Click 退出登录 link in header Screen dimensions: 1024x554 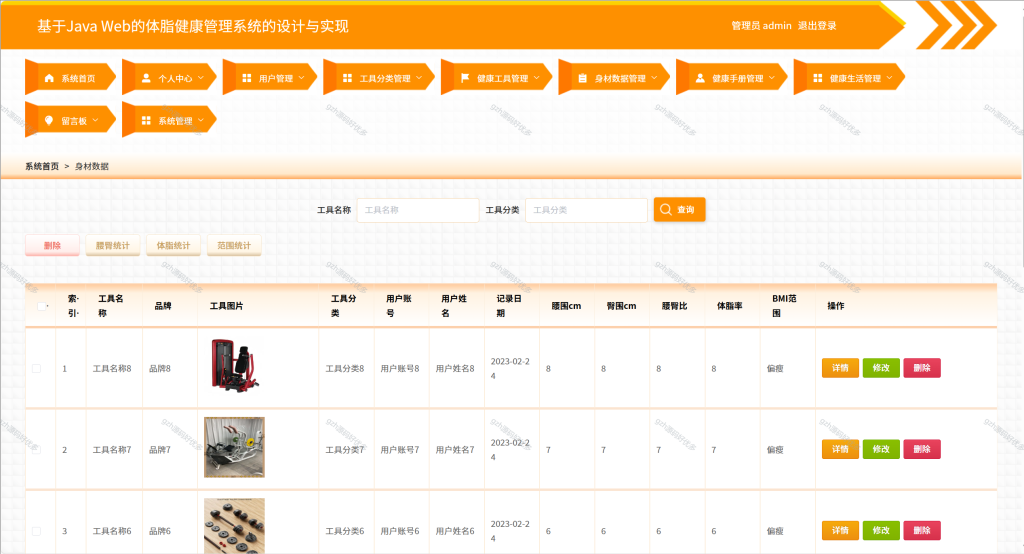(817, 25)
